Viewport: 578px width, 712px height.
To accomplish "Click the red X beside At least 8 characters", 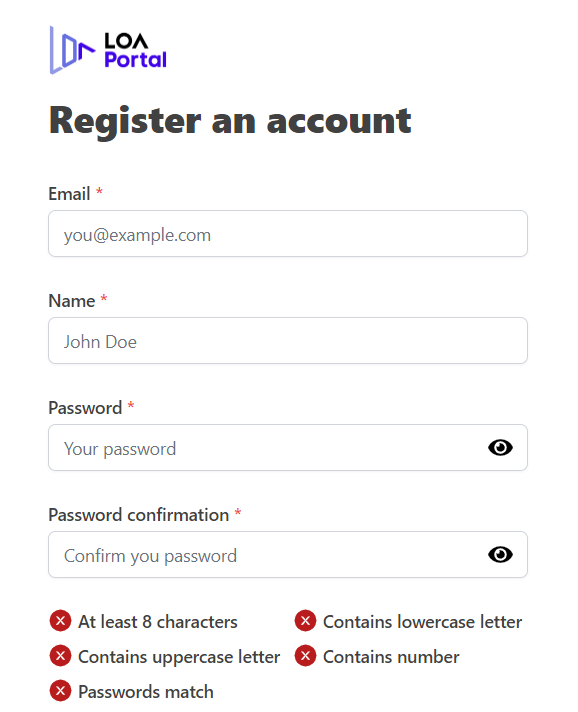I will [60, 621].
